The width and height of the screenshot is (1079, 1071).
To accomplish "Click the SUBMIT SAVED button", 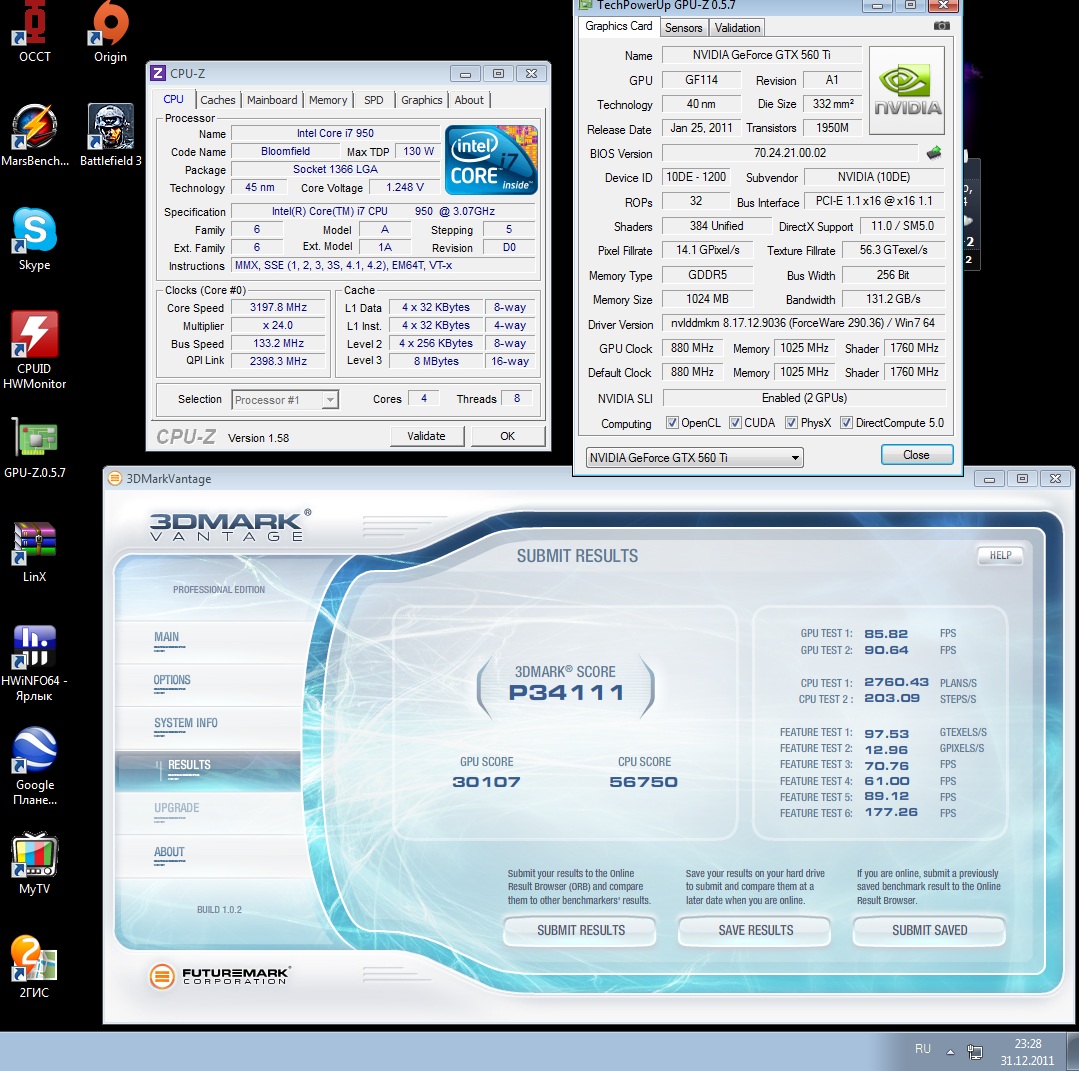I will [929, 931].
